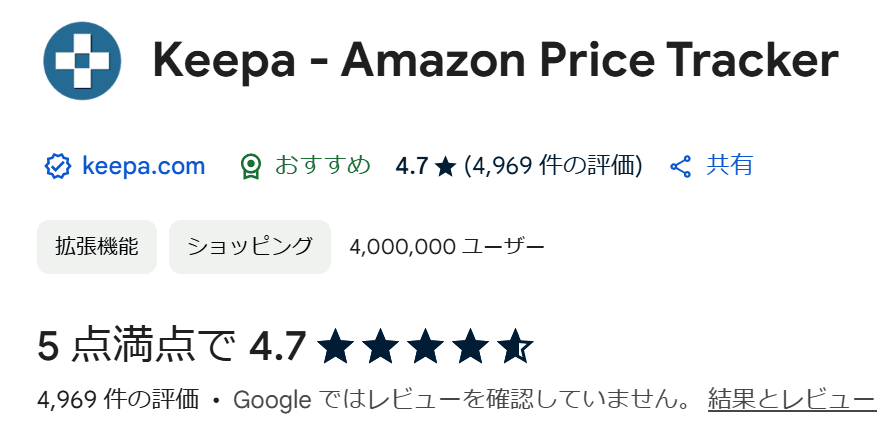Screen dimensions: 877x427
Task: Click the fourth large rating star
Action: tap(471, 348)
